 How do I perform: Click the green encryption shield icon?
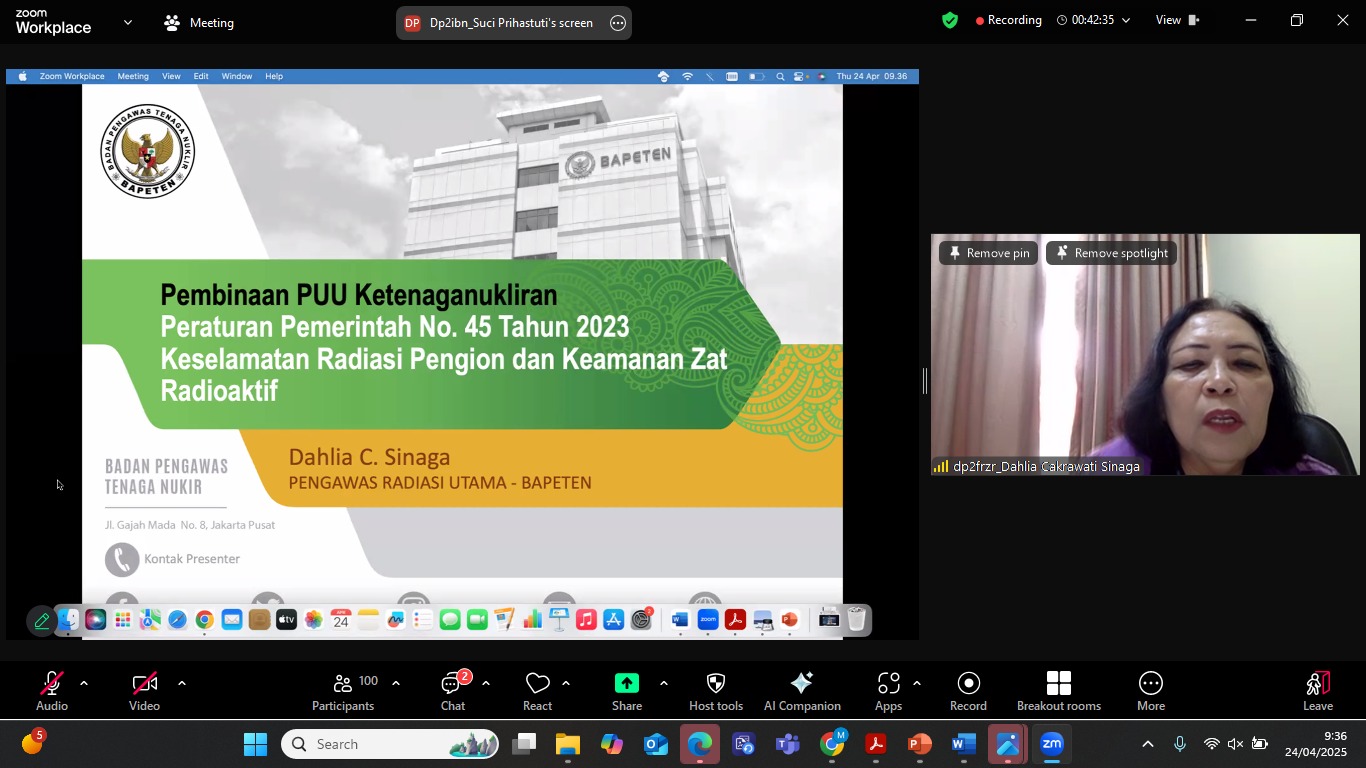(950, 20)
